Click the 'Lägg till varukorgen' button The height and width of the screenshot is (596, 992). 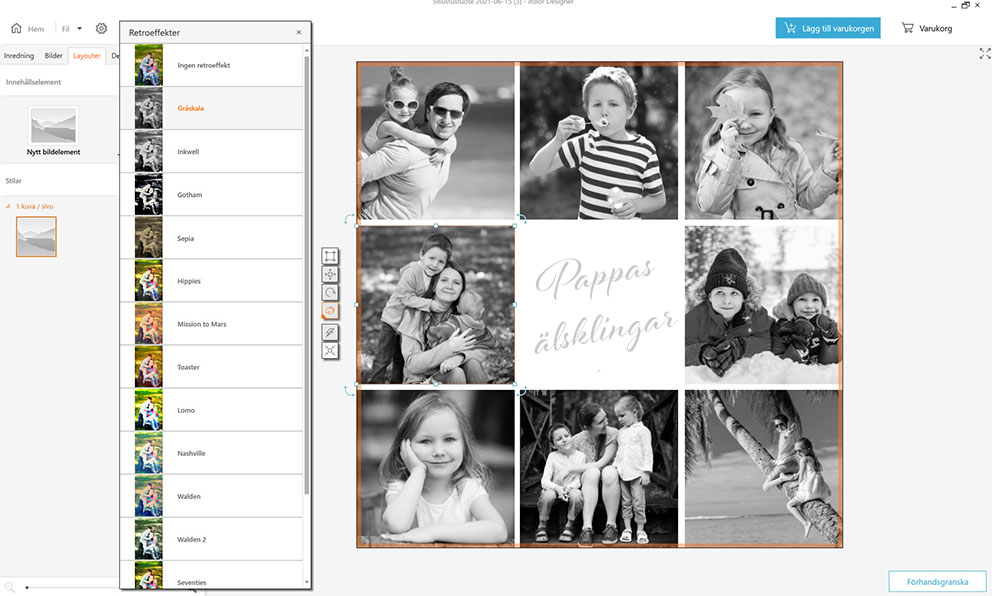click(828, 28)
